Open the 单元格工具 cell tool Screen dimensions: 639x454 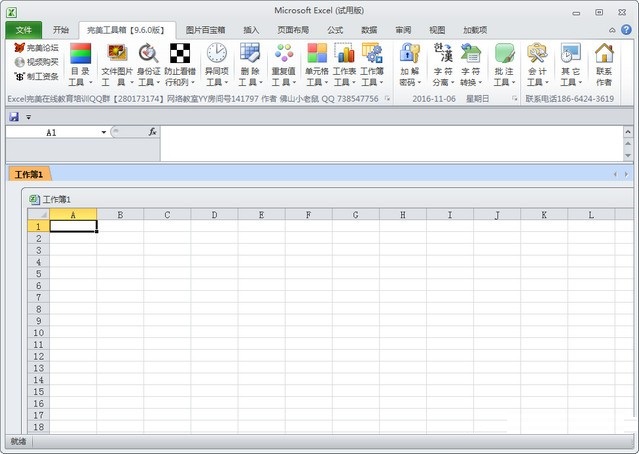[x=317, y=65]
